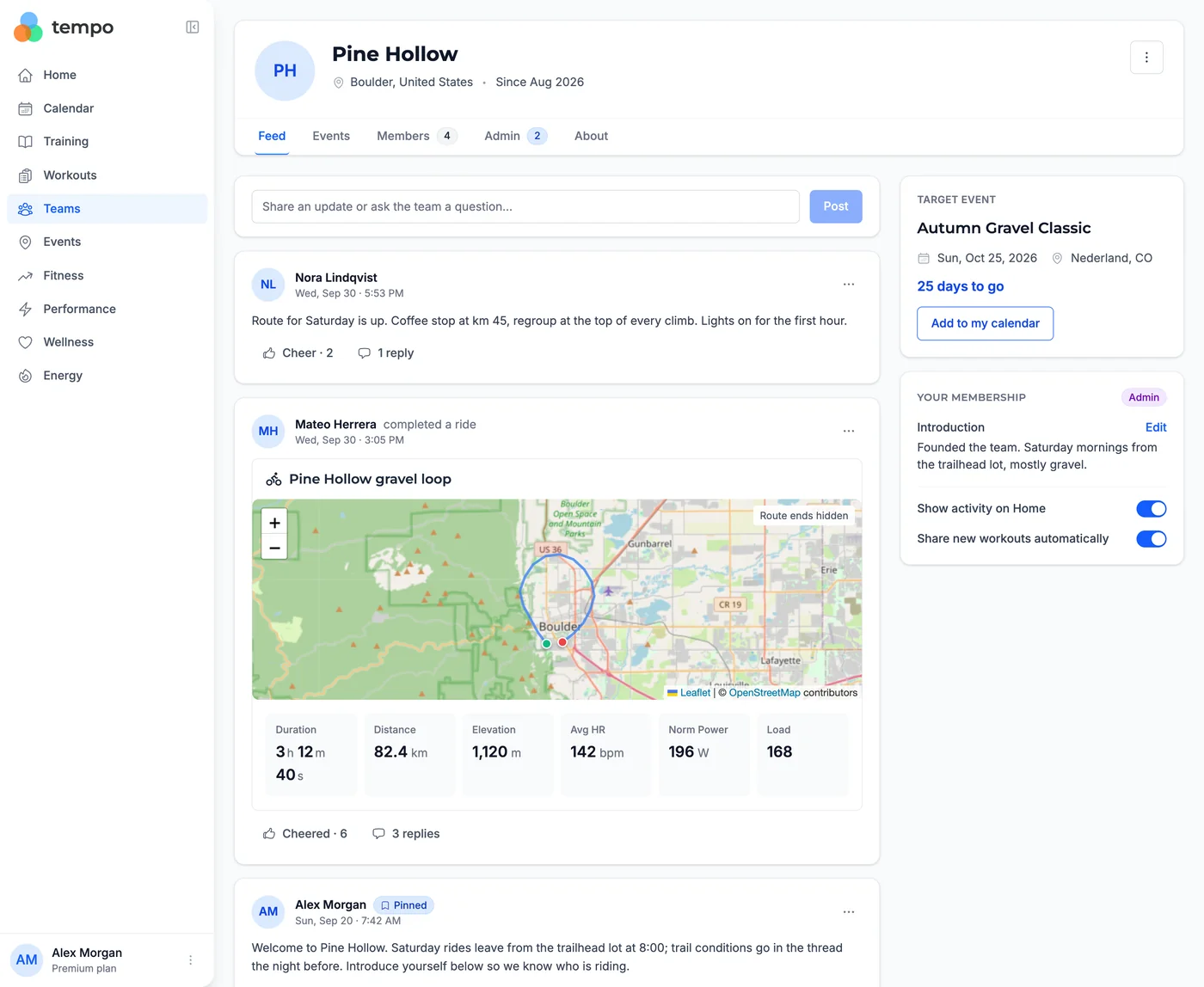1204x987 pixels.
Task: Open the Fitness page
Action: (107, 276)
